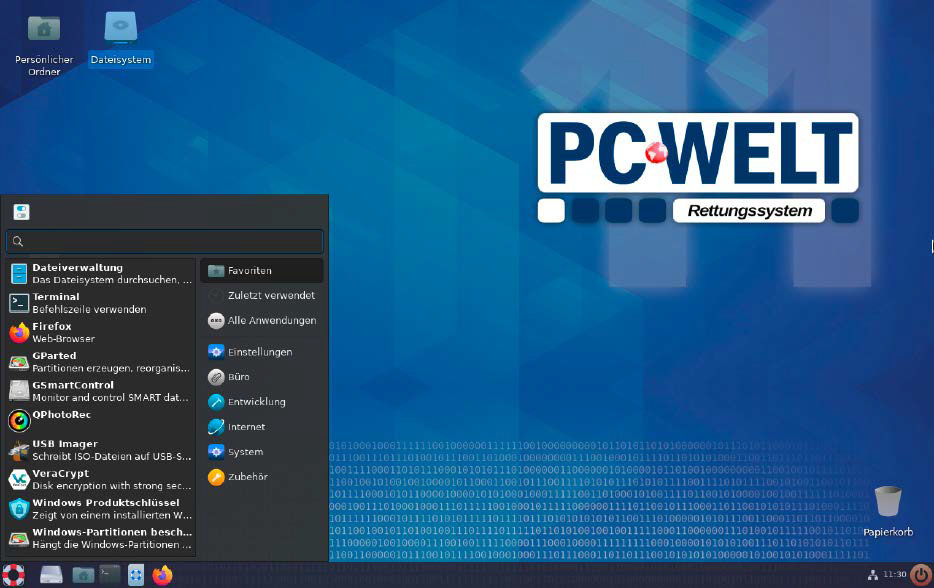The width and height of the screenshot is (934, 588).
Task: Open the Zubehör category
Action: 262,477
